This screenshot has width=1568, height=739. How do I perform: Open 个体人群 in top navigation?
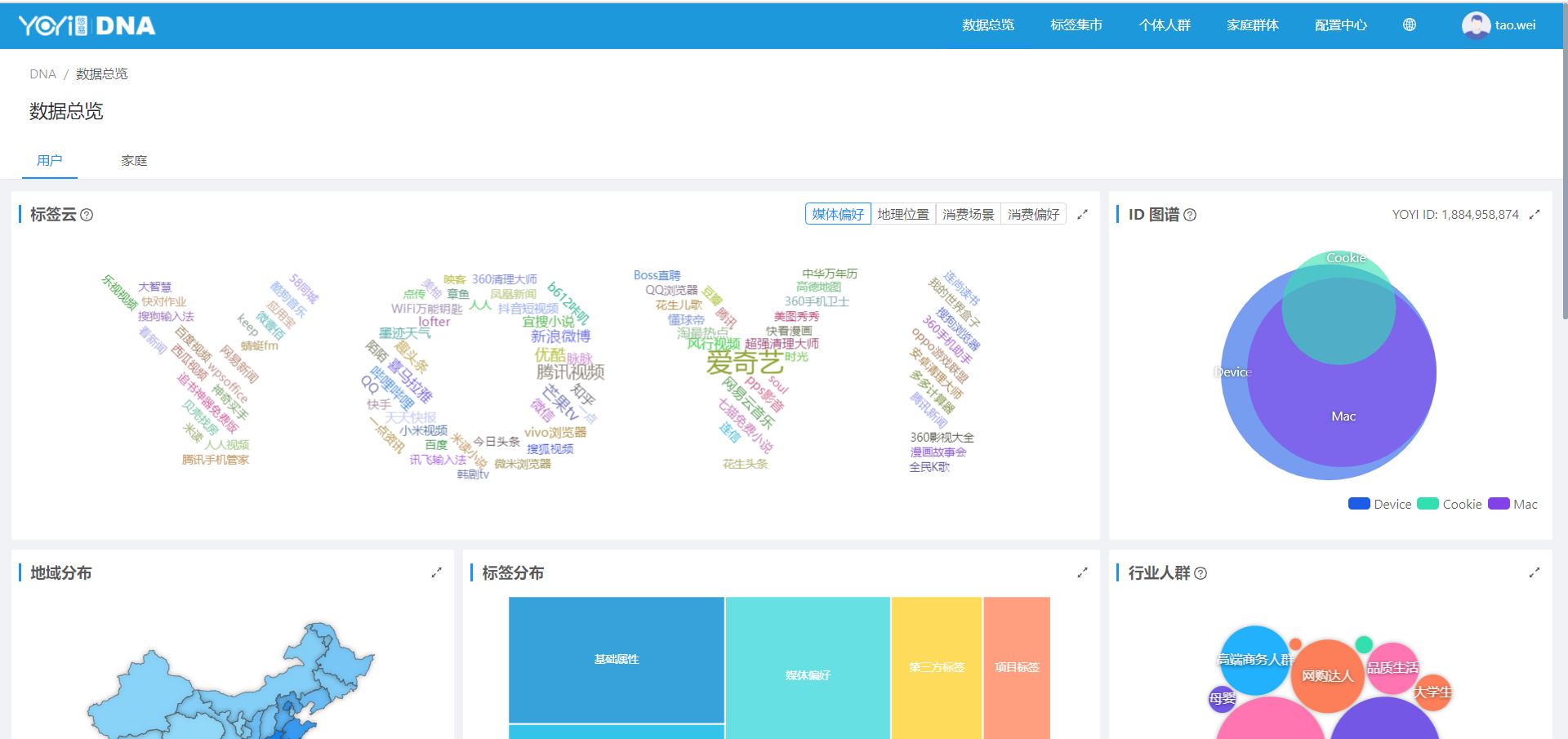(x=1165, y=25)
